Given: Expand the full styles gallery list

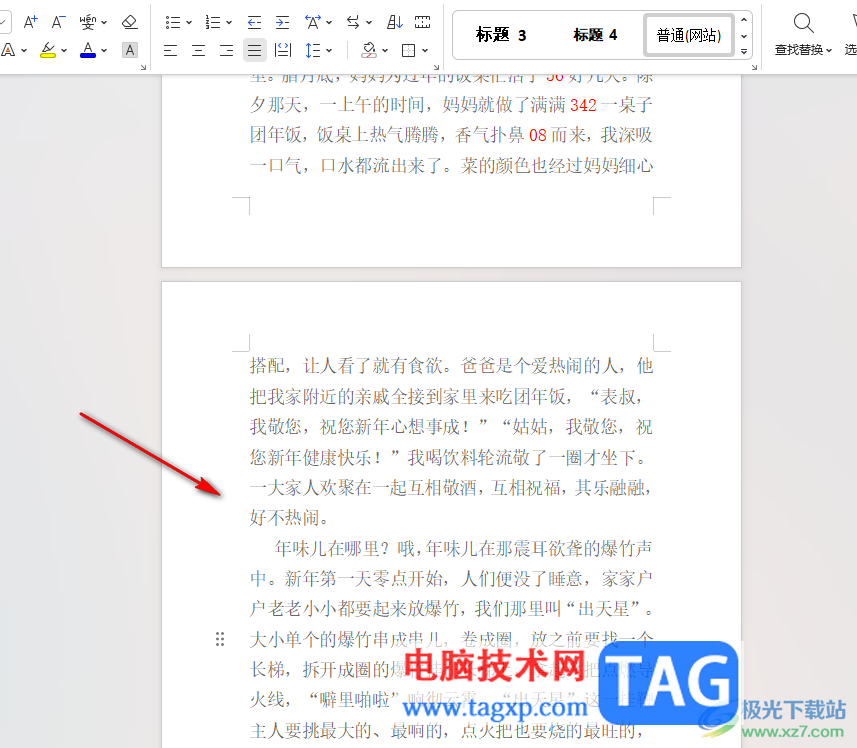Looking at the screenshot, I should 744,51.
